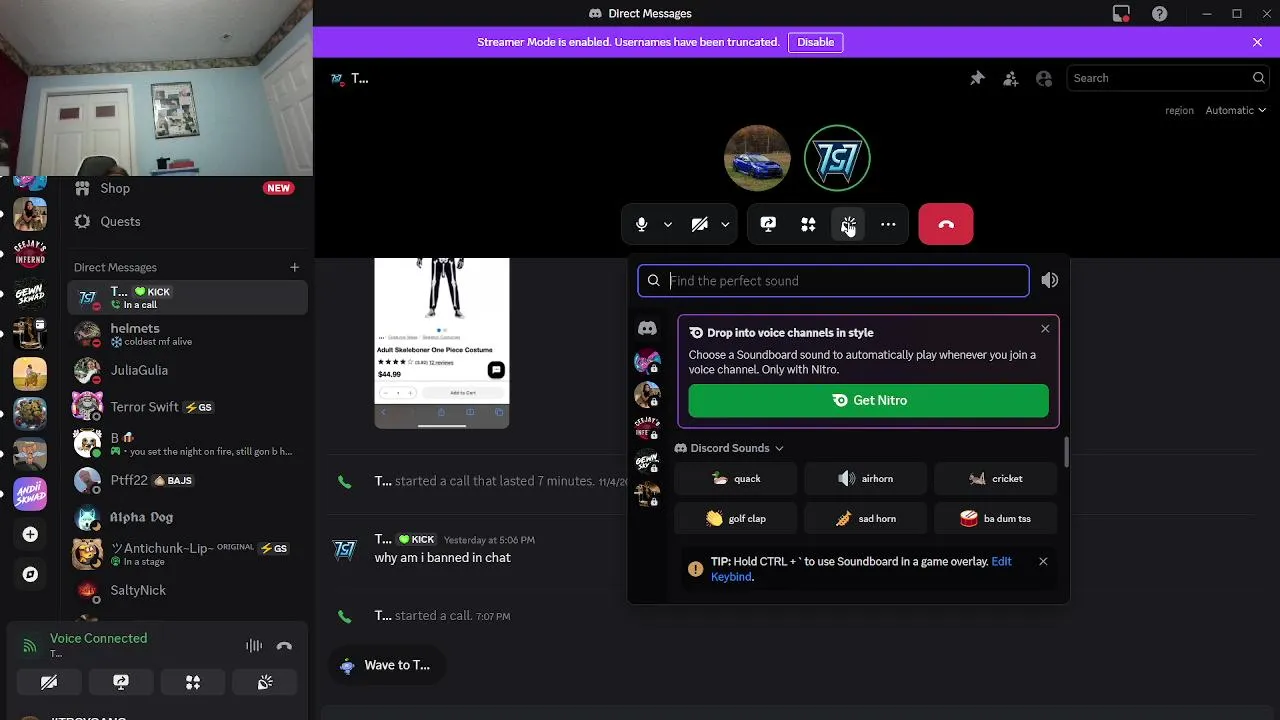Viewport: 1280px width, 720px height.
Task: Turn on camera in call controls
Action: [699, 225]
